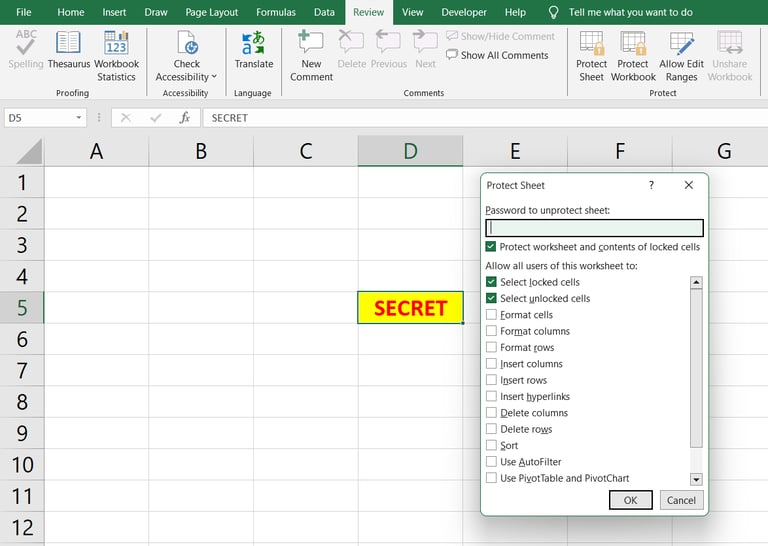Open Allow Edit Ranges

pyautogui.click(x=681, y=55)
